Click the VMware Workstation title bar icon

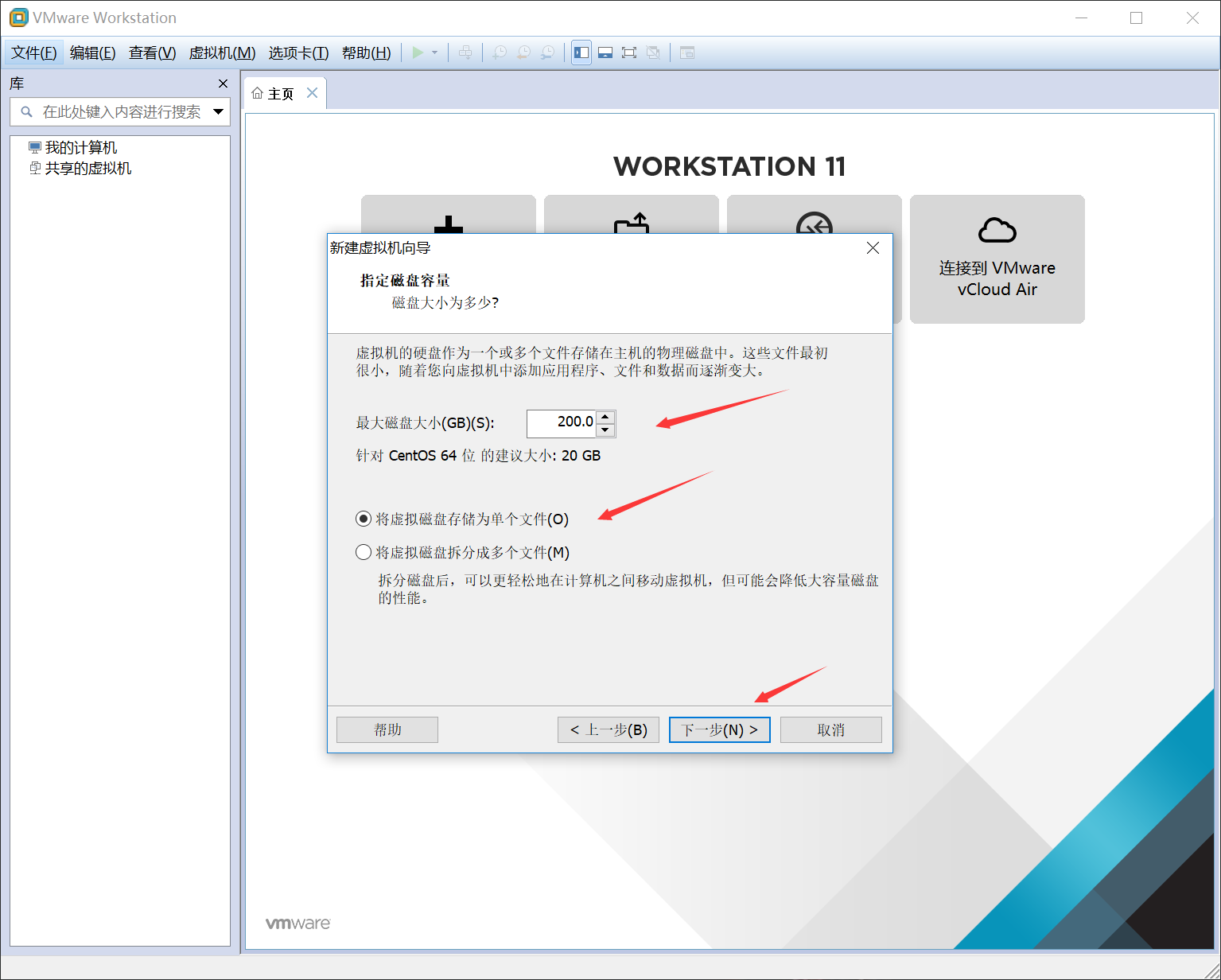(18, 17)
